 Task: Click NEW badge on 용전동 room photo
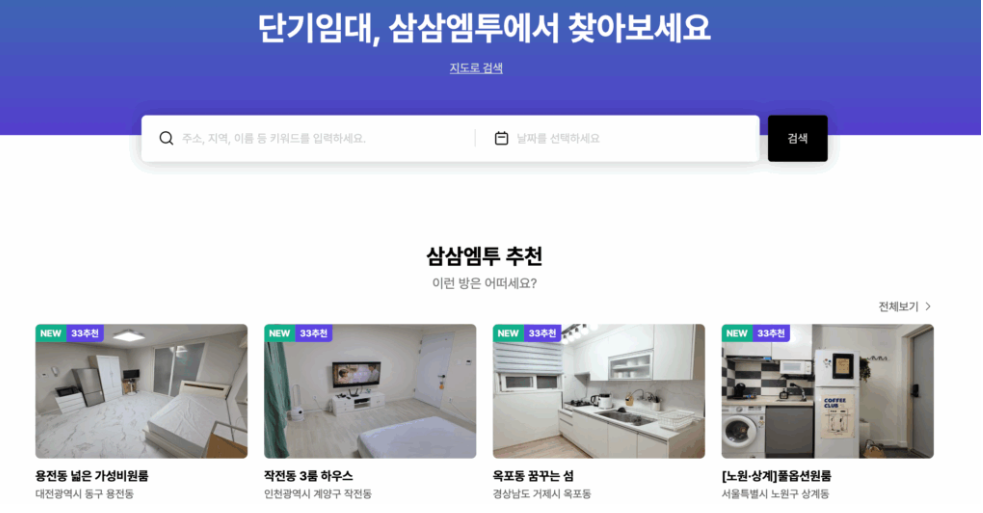pos(51,333)
